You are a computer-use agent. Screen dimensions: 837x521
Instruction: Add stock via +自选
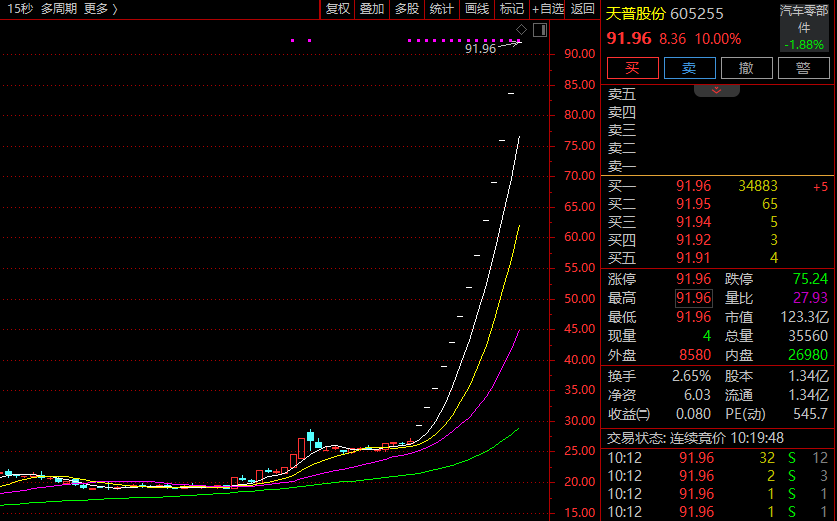pos(548,9)
